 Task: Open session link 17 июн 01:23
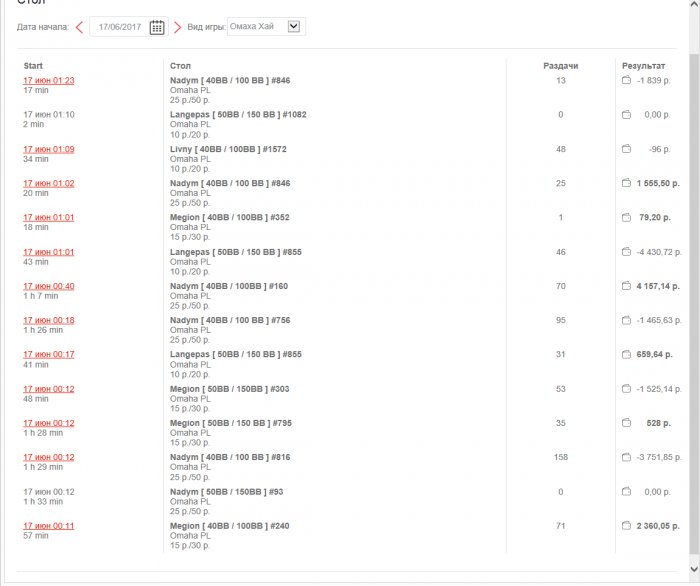pyautogui.click(x=48, y=81)
